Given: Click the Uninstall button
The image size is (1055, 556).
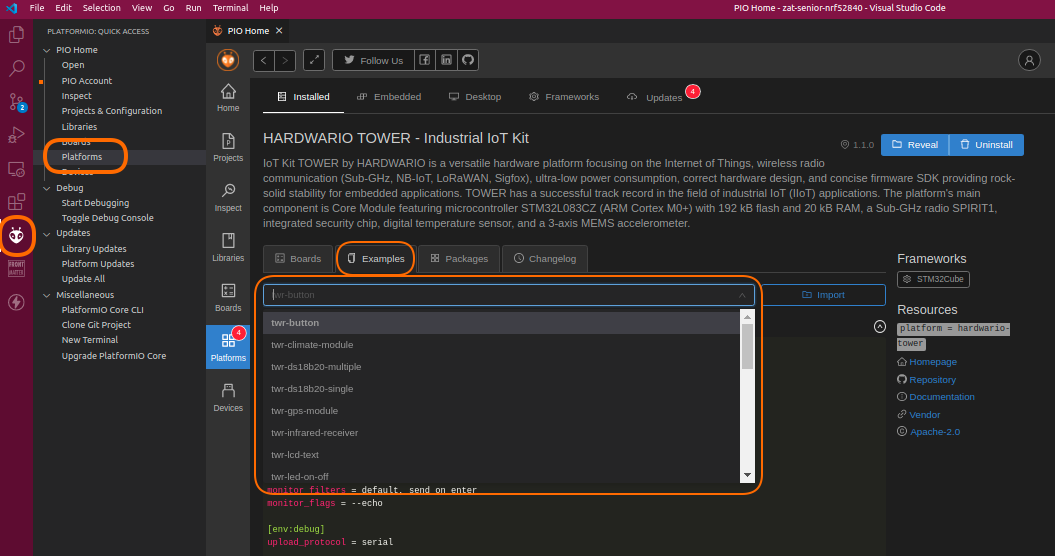Looking at the screenshot, I should [x=986, y=145].
